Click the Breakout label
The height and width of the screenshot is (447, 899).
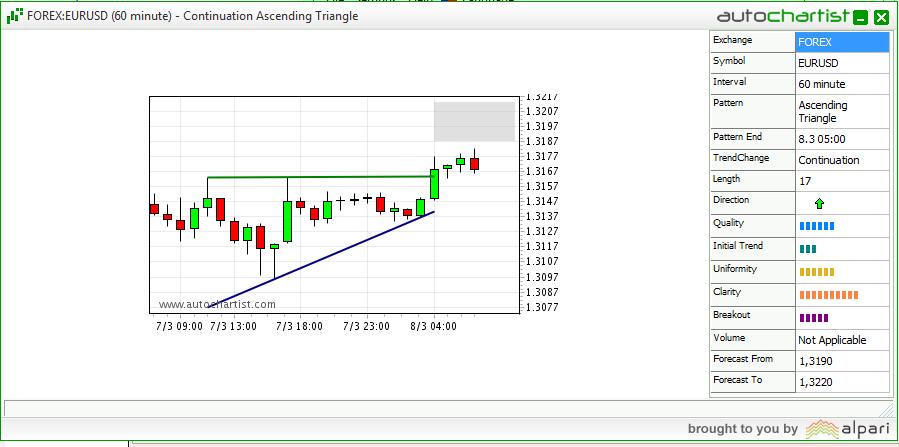[732, 315]
